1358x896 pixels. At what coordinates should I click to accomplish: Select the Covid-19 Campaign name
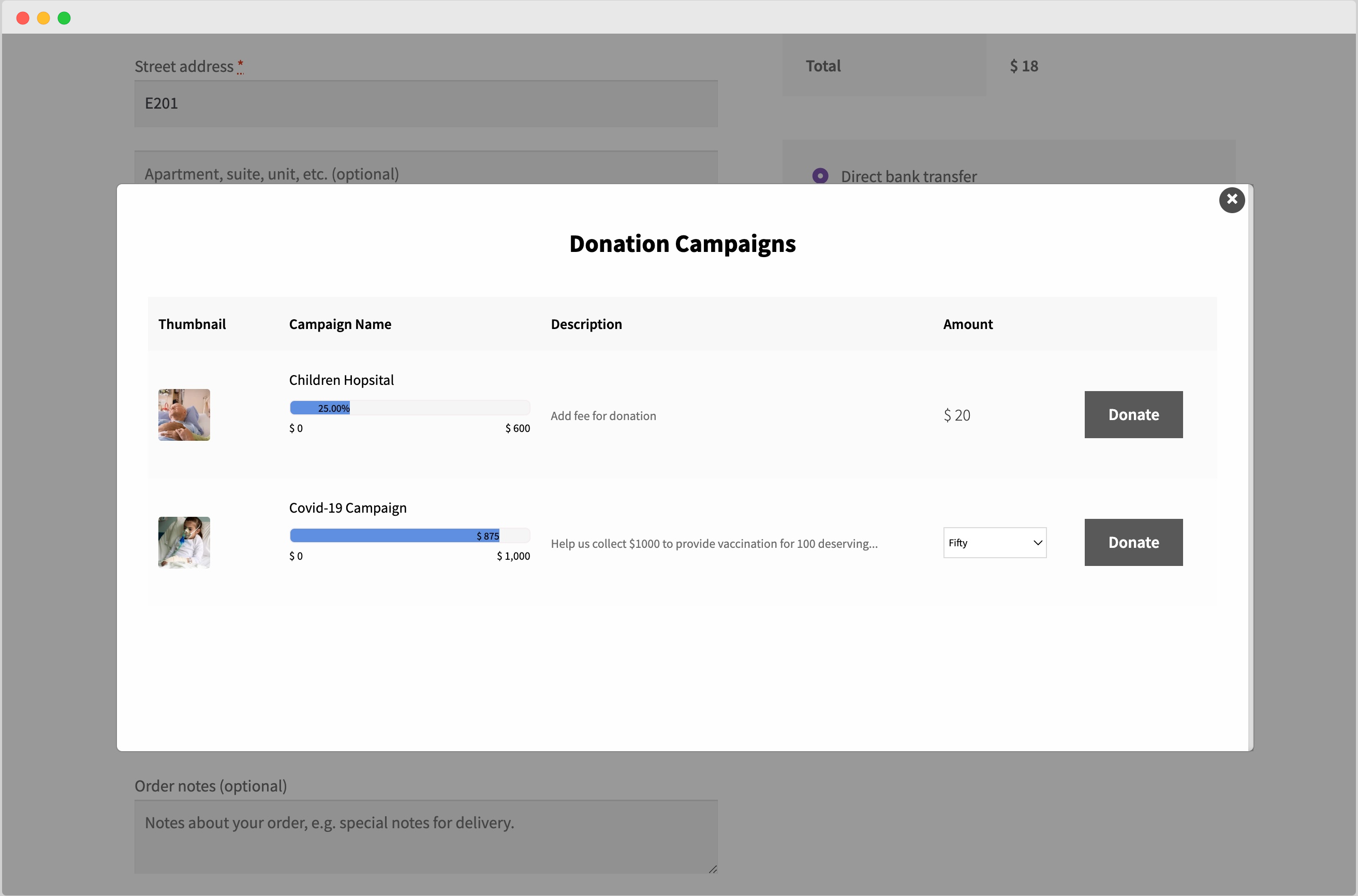click(347, 507)
